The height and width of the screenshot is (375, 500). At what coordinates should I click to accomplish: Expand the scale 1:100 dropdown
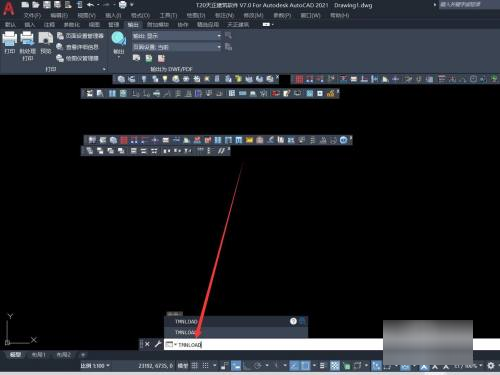95,366
